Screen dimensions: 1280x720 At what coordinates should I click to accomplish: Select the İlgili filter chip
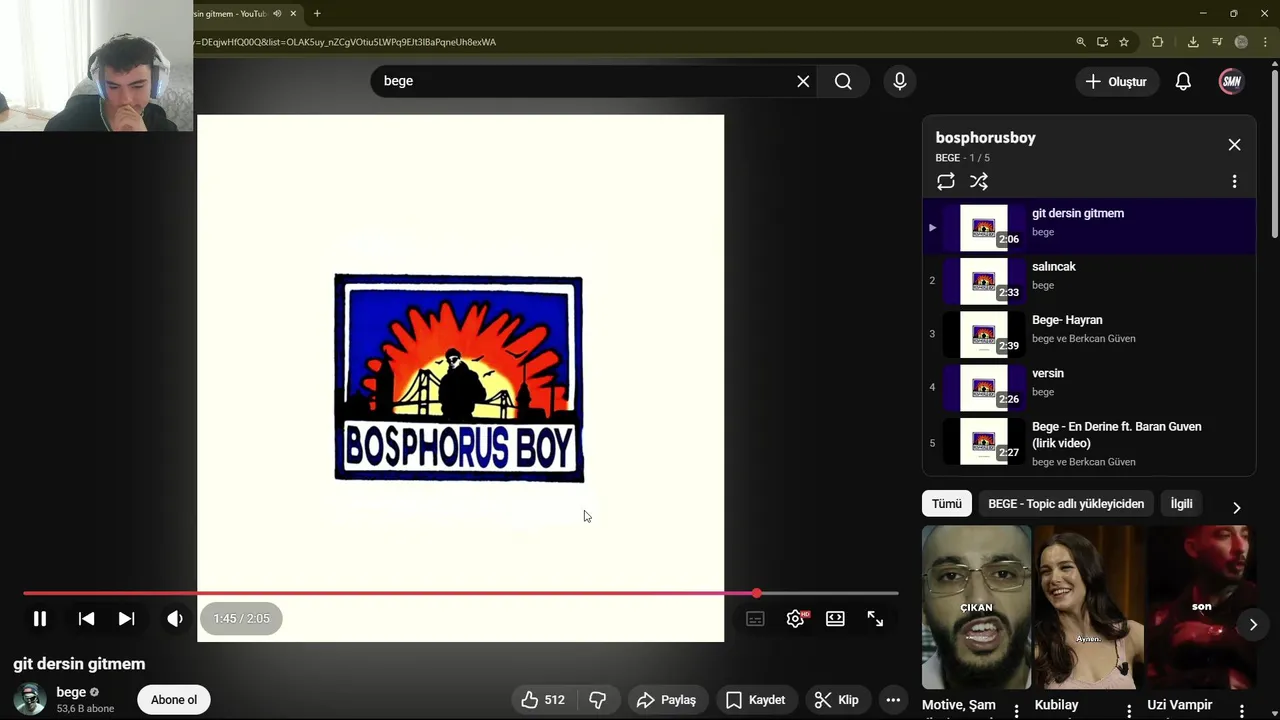tap(1181, 504)
